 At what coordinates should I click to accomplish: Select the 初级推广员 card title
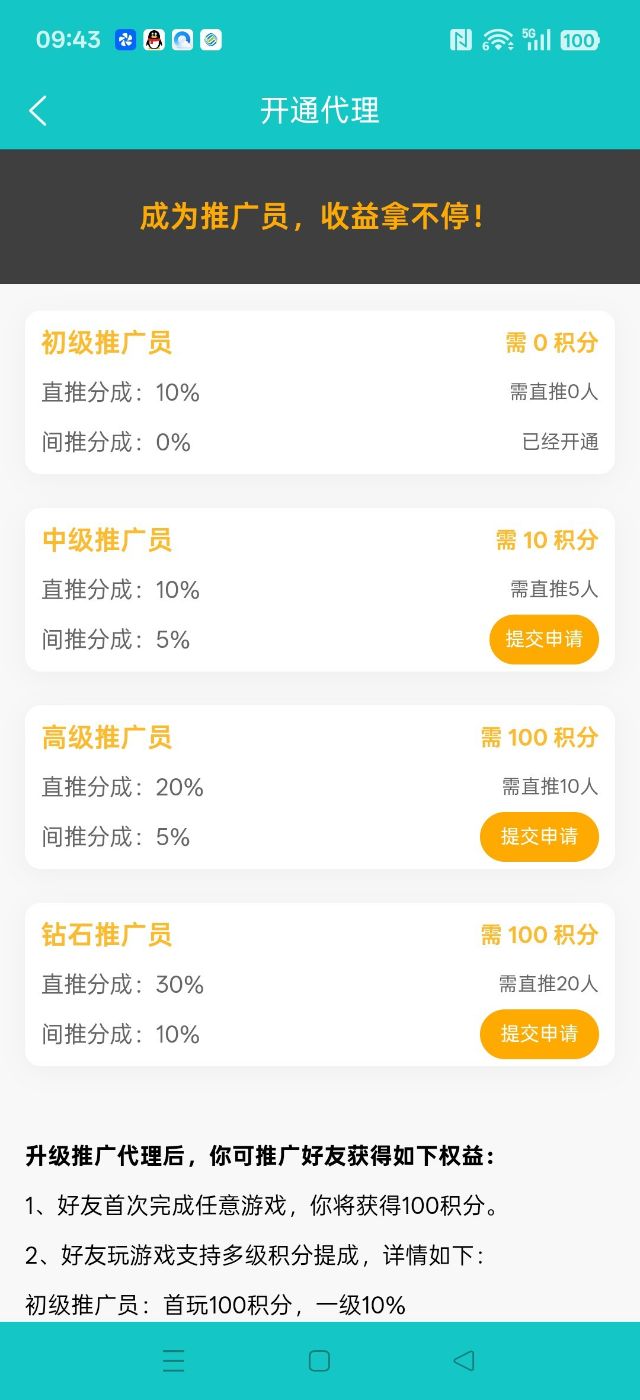[107, 343]
